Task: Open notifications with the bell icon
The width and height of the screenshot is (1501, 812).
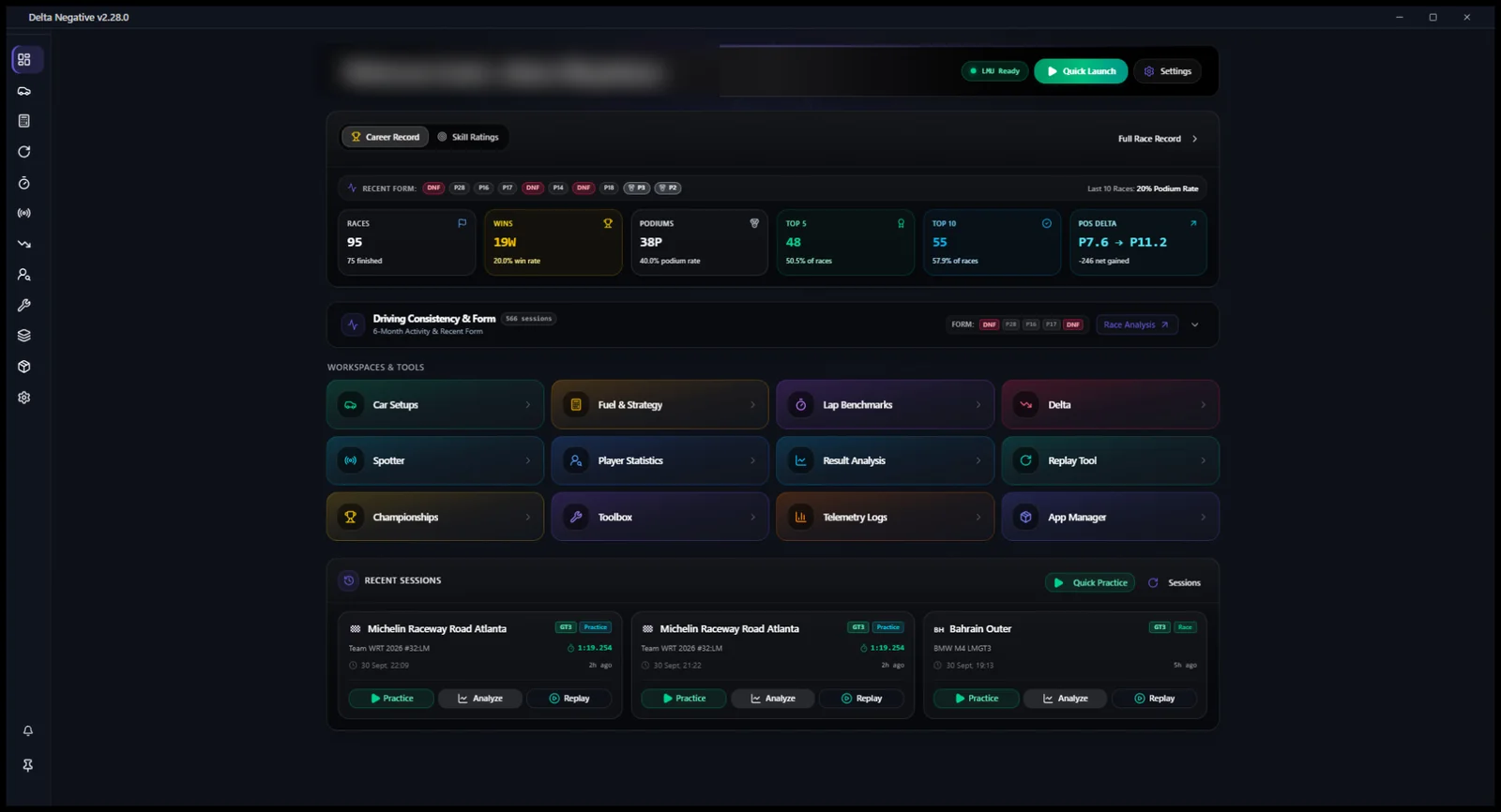Action: (x=28, y=730)
